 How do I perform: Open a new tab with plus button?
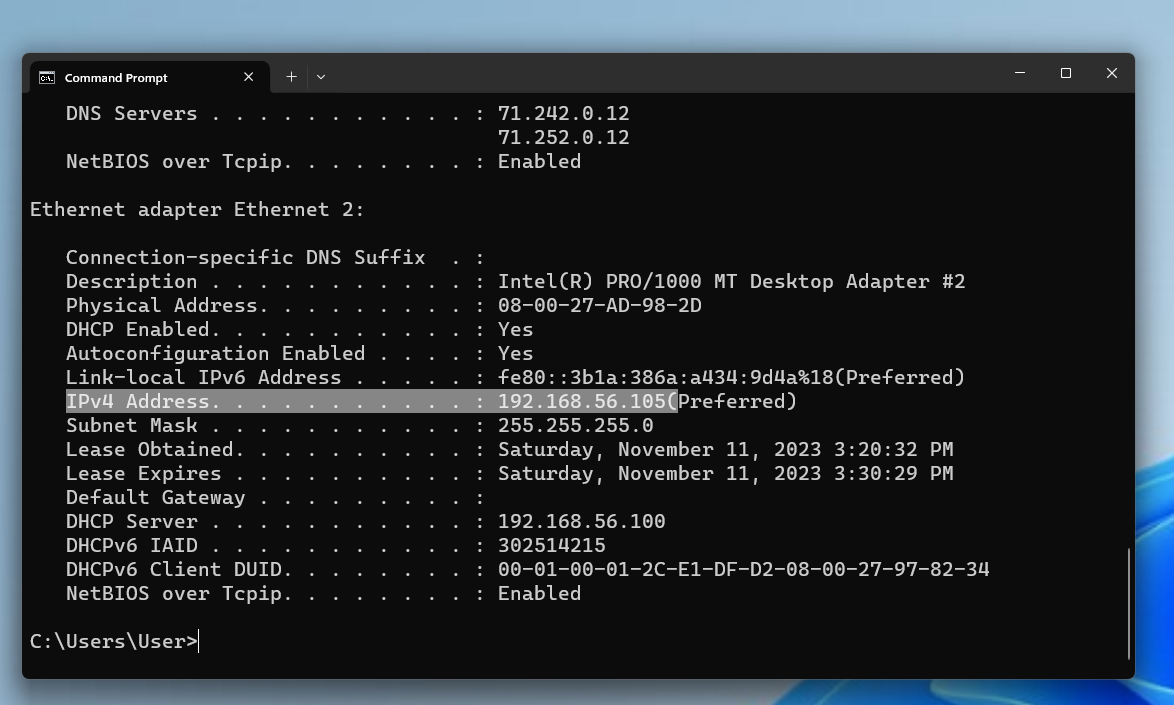coord(291,76)
